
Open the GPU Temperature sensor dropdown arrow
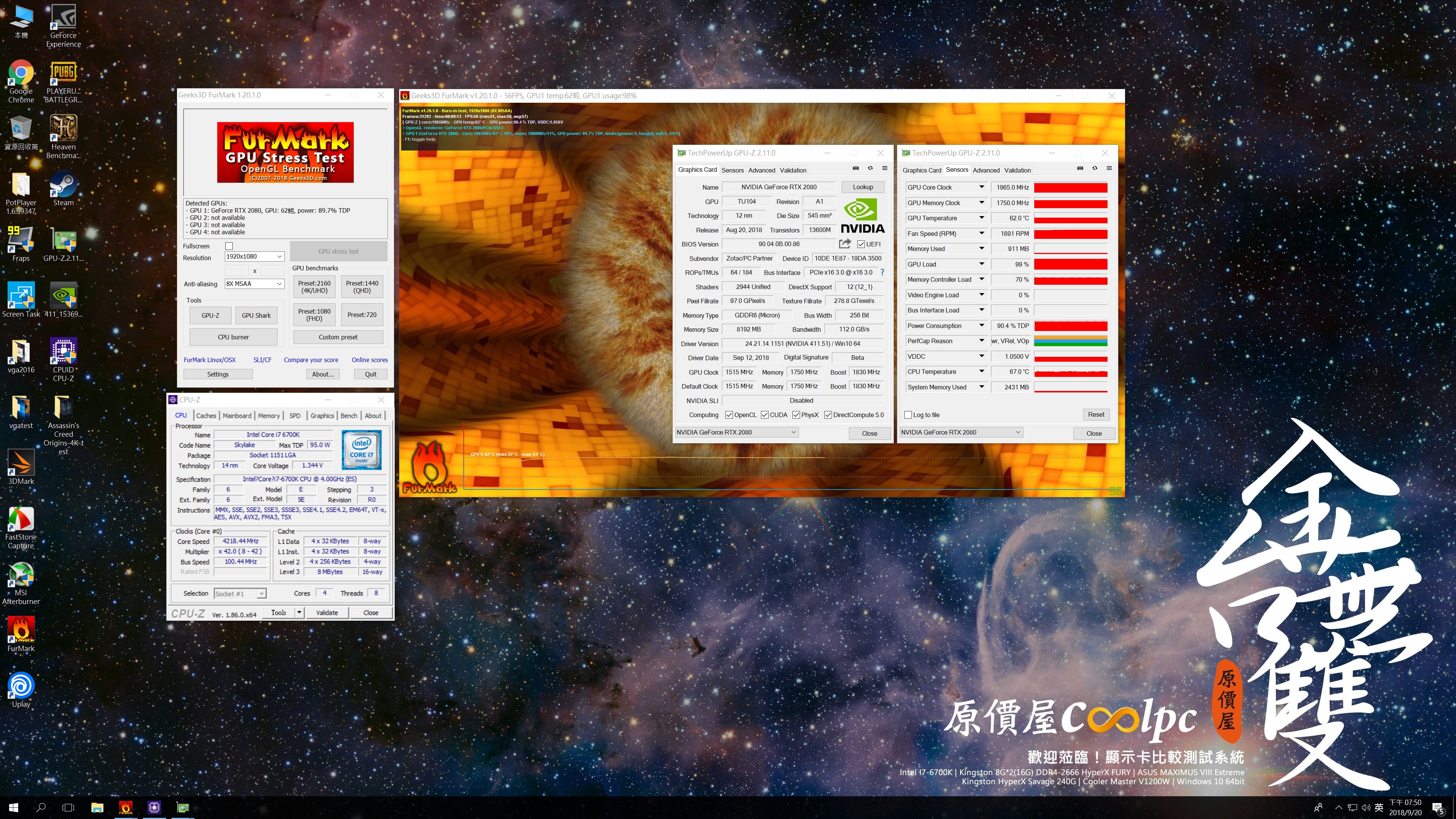tap(982, 218)
